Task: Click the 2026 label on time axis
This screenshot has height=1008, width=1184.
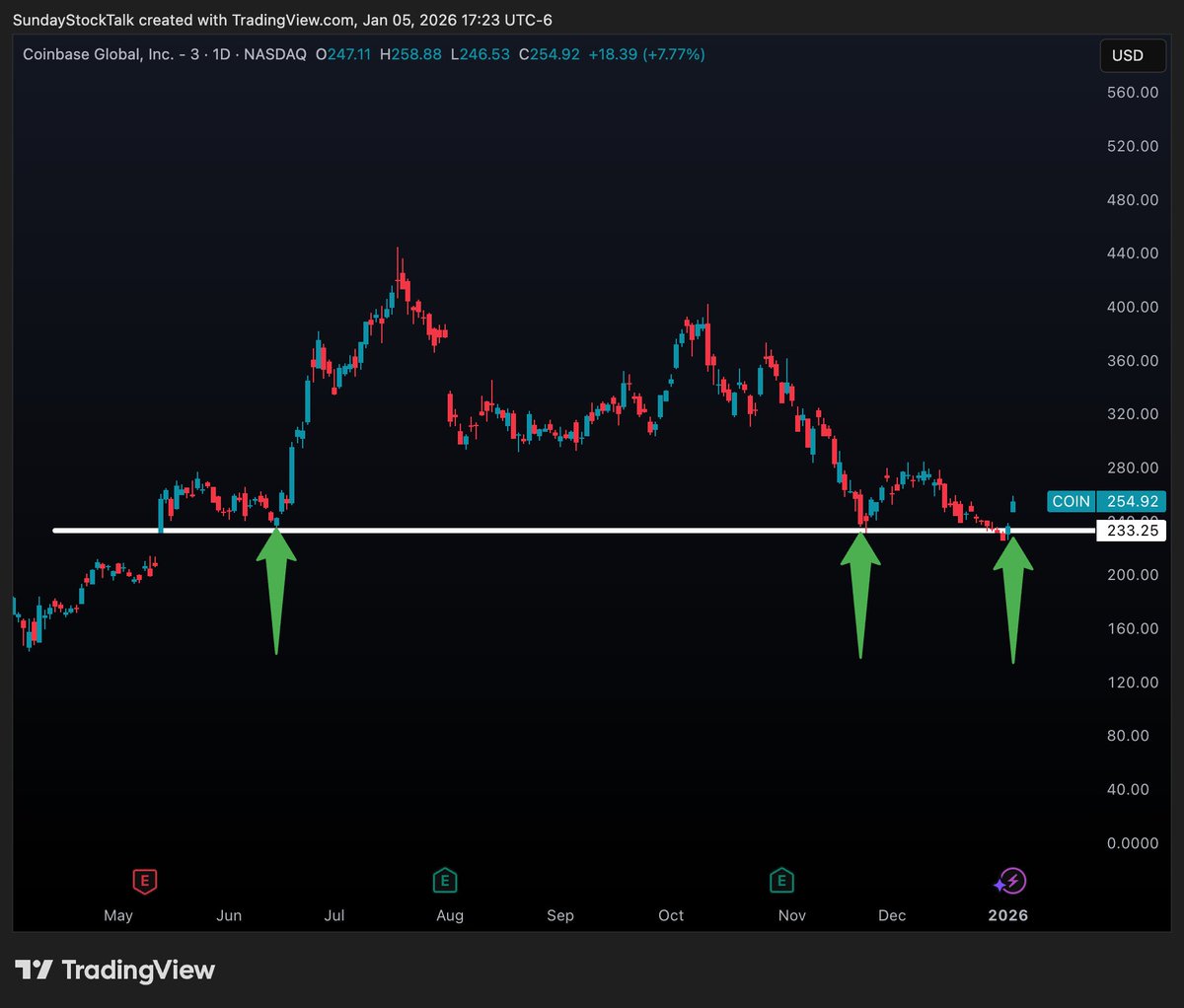Action: [1008, 915]
